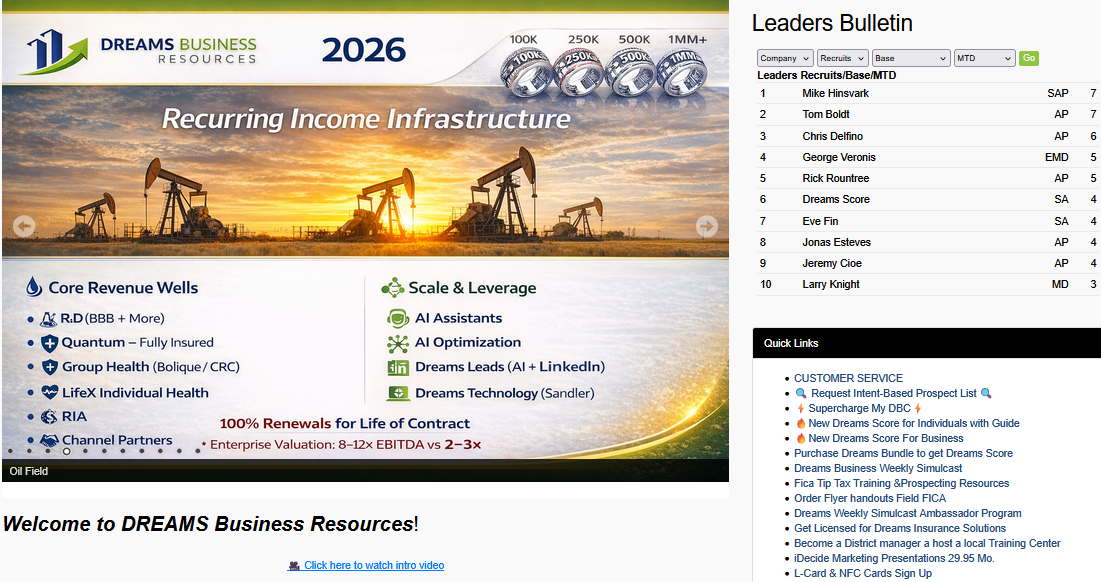Click the green Go button
The height and width of the screenshot is (582, 1101).
click(x=1029, y=58)
